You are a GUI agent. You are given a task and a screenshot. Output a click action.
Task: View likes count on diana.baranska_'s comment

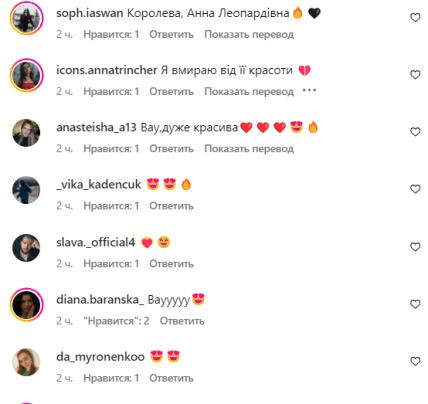116,321
